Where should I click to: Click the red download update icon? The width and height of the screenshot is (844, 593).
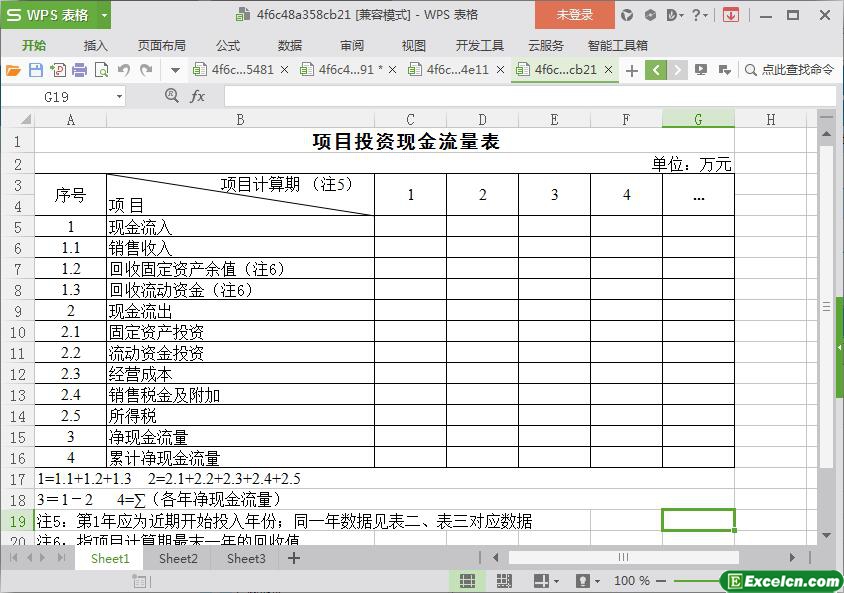(x=730, y=15)
